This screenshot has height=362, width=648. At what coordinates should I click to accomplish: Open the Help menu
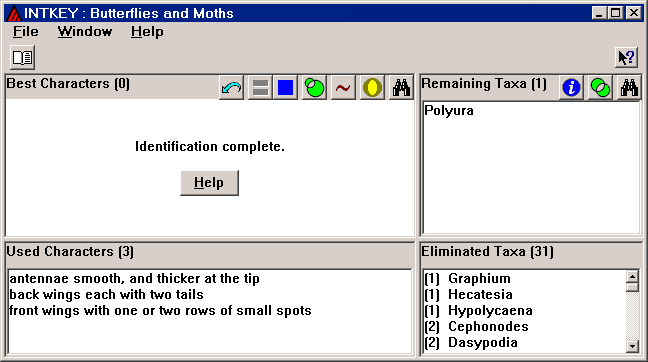[147, 32]
